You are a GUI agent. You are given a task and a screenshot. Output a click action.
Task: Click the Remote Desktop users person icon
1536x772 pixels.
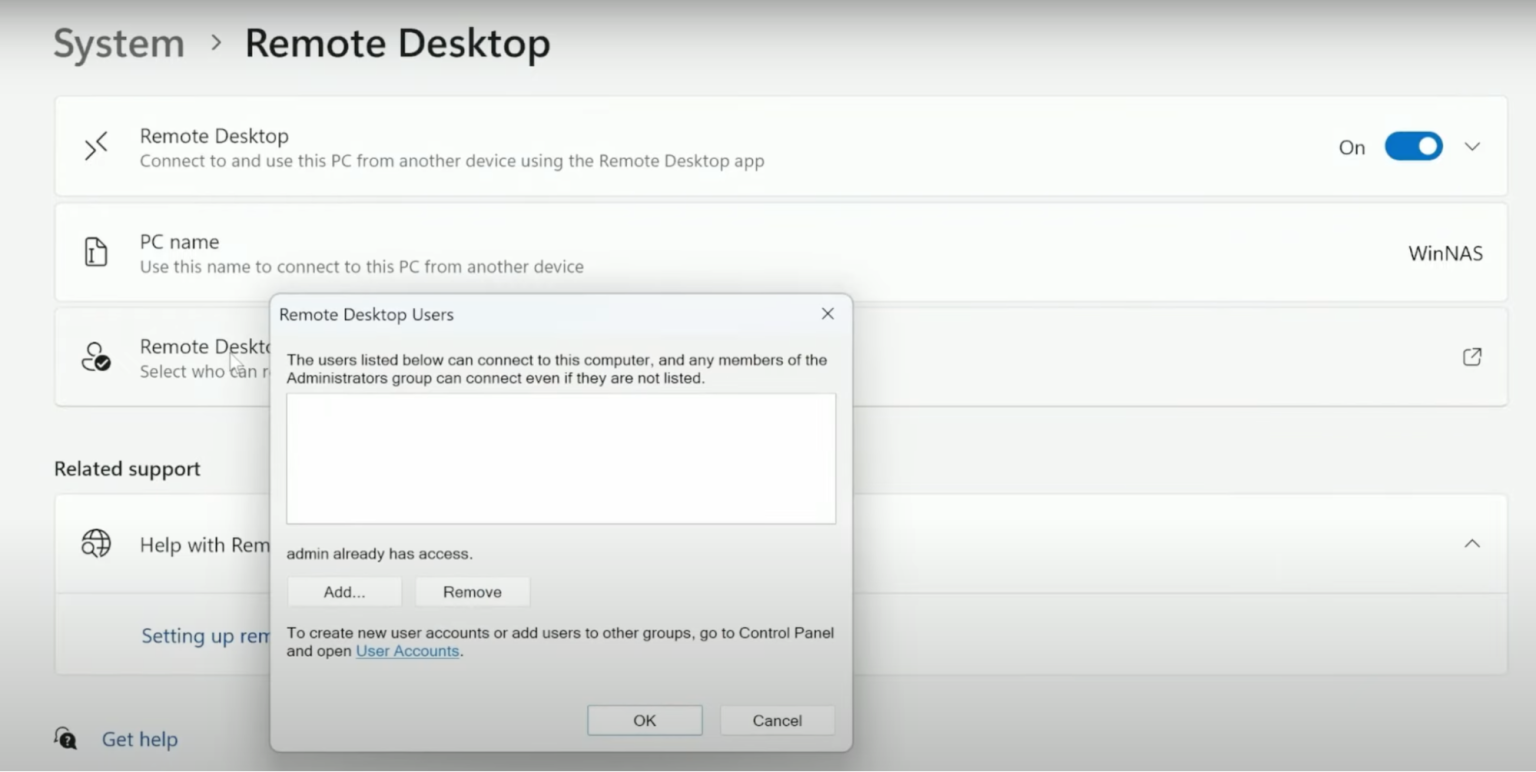[x=95, y=357]
